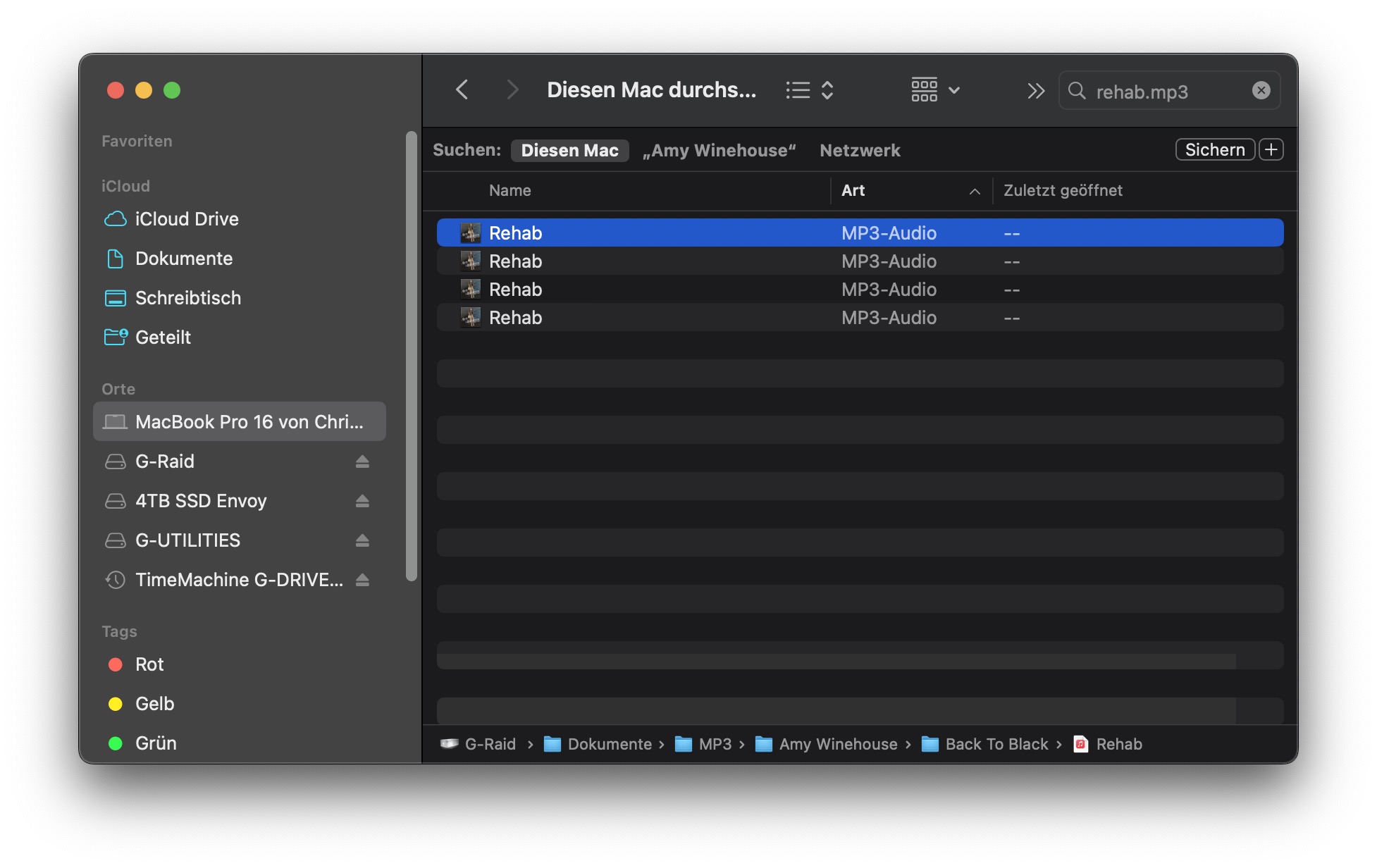The width and height of the screenshot is (1377, 868).
Task: Select Dokumente in the sidebar
Action: (x=183, y=259)
